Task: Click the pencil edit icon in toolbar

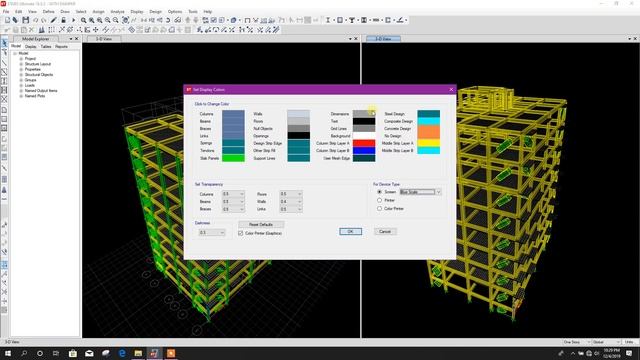Action: click(53, 20)
